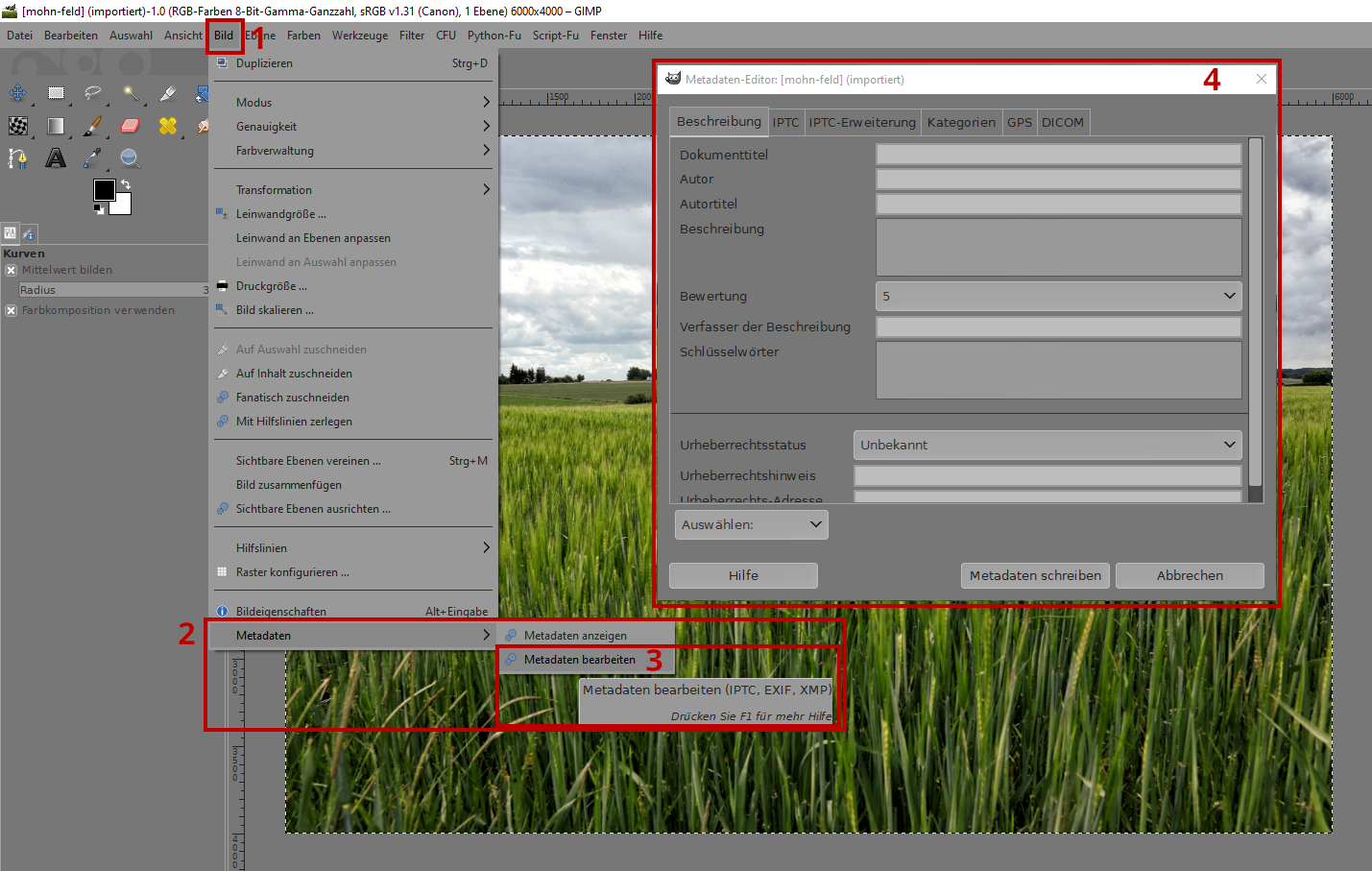The width and height of the screenshot is (1372, 871).
Task: Swap foreground and background colors
Action: pyautogui.click(x=126, y=184)
